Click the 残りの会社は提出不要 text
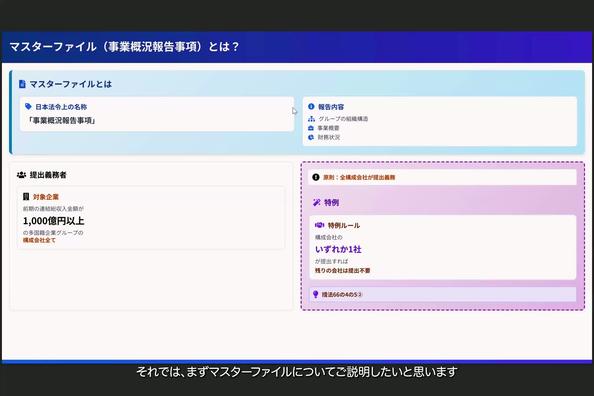The width and height of the screenshot is (594, 396). (x=342, y=271)
